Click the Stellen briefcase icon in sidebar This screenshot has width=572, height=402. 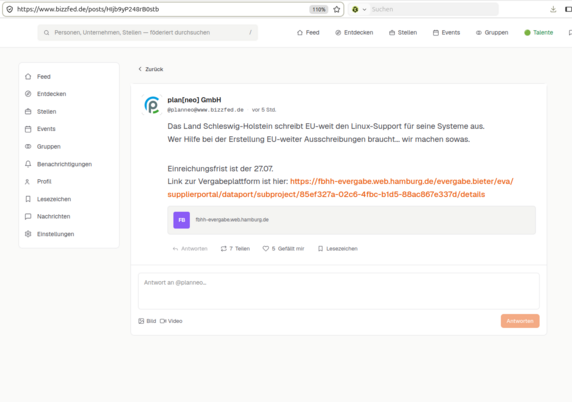[x=28, y=111]
